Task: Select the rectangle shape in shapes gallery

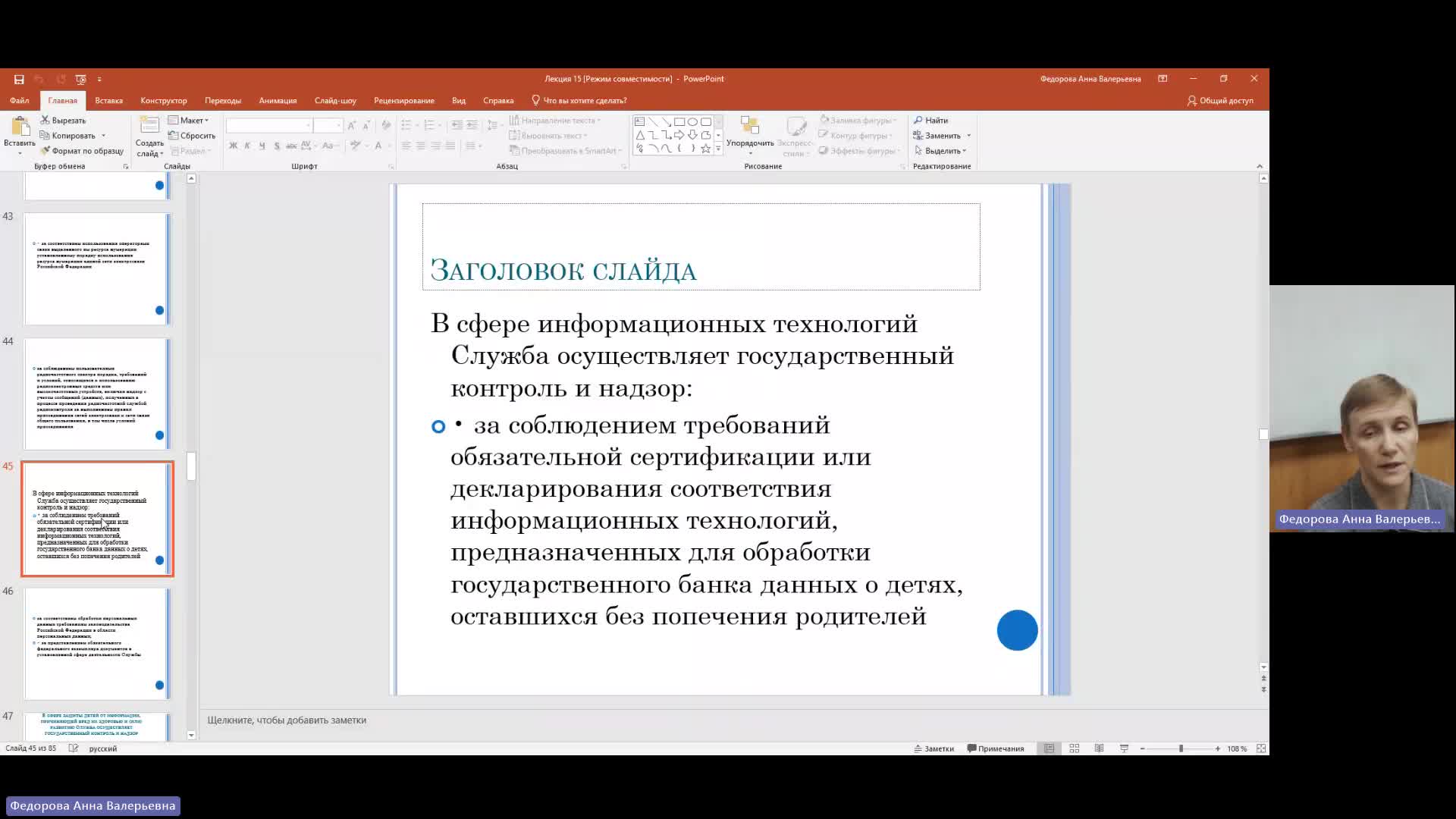Action: point(679,121)
